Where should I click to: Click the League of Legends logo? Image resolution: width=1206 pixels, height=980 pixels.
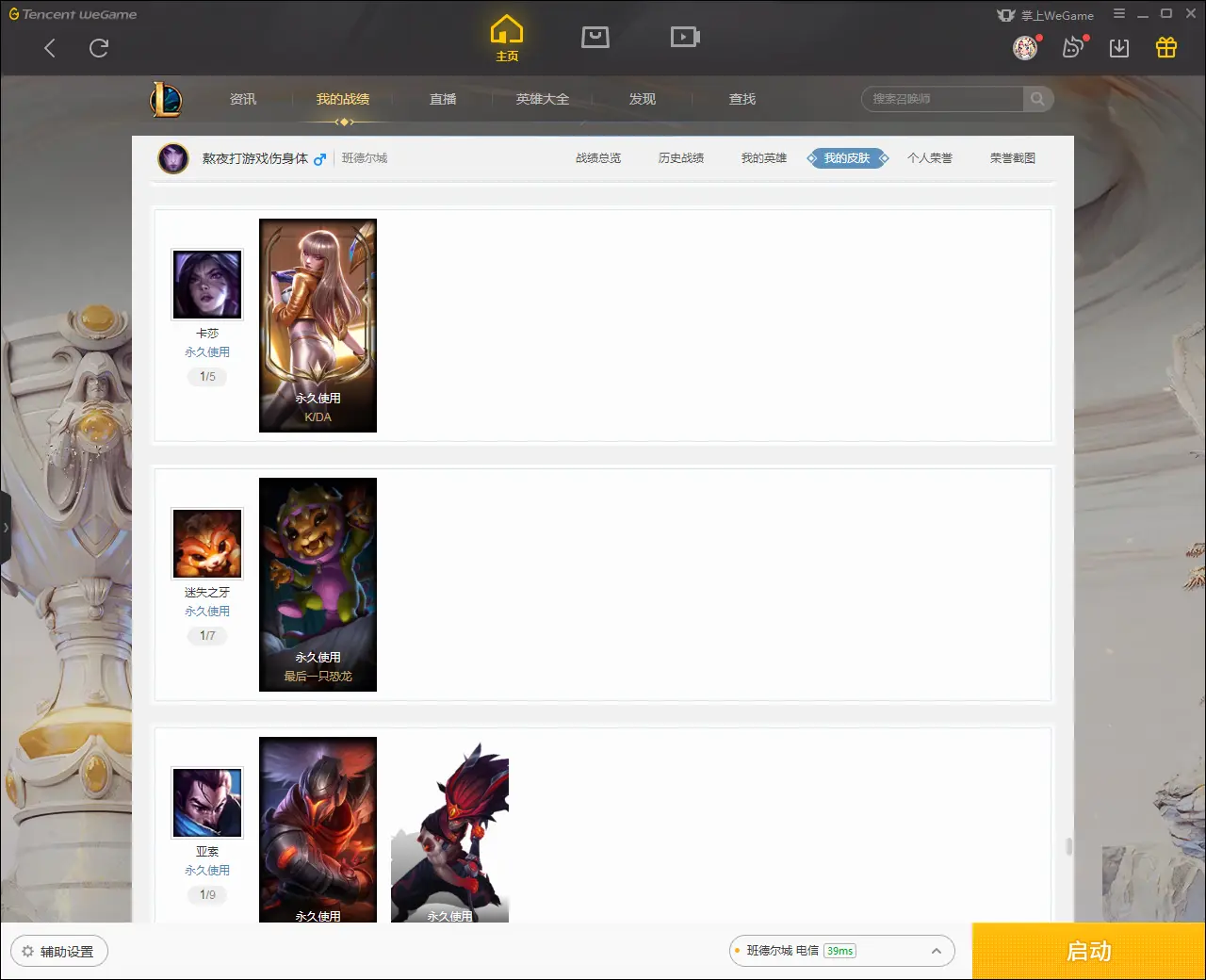166,99
